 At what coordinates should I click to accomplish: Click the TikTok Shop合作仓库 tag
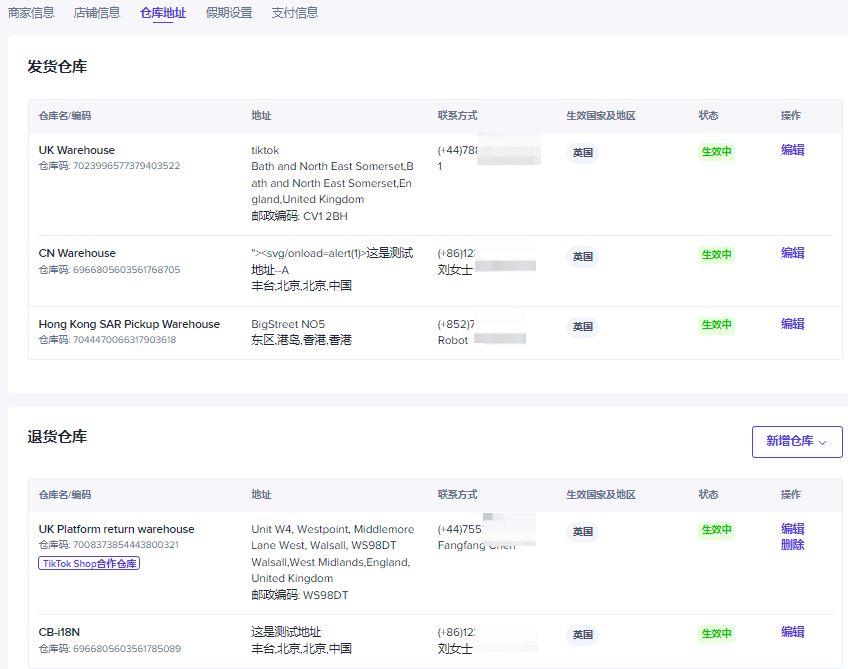tap(88, 563)
